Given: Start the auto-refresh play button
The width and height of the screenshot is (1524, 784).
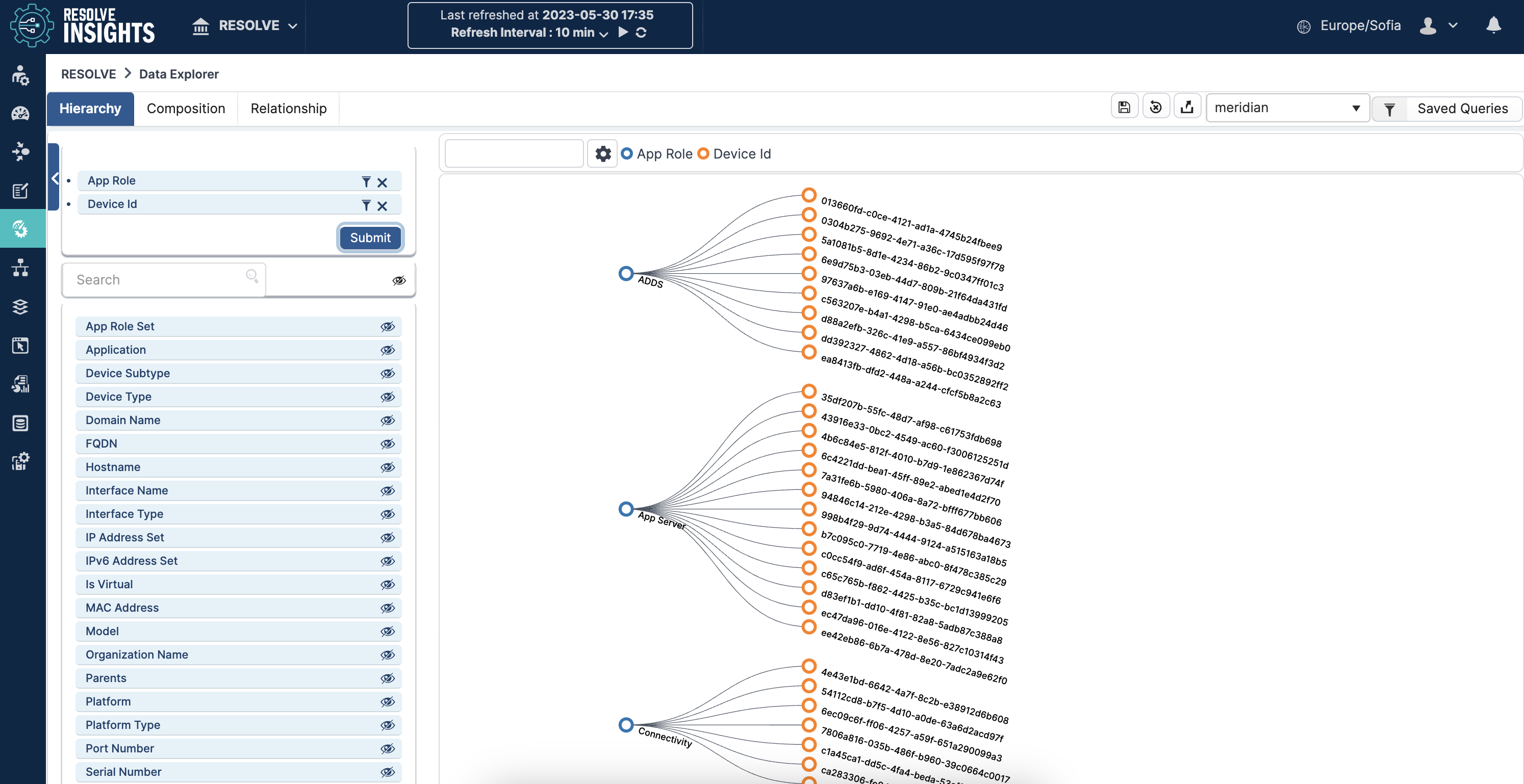Looking at the screenshot, I should pyautogui.click(x=623, y=33).
